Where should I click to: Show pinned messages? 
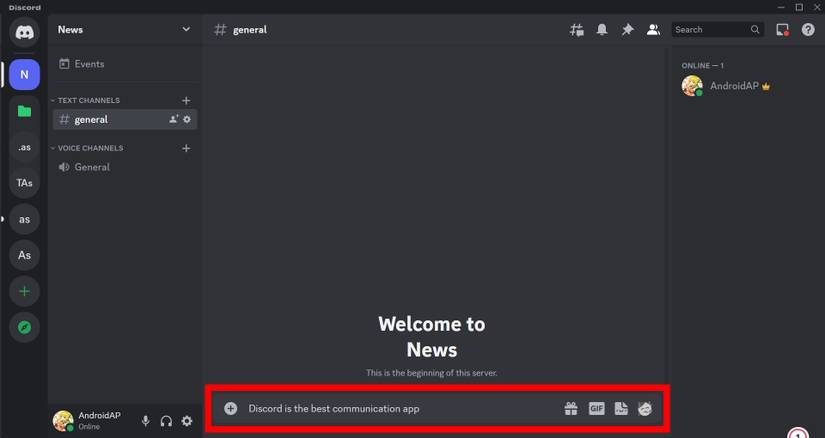627,30
